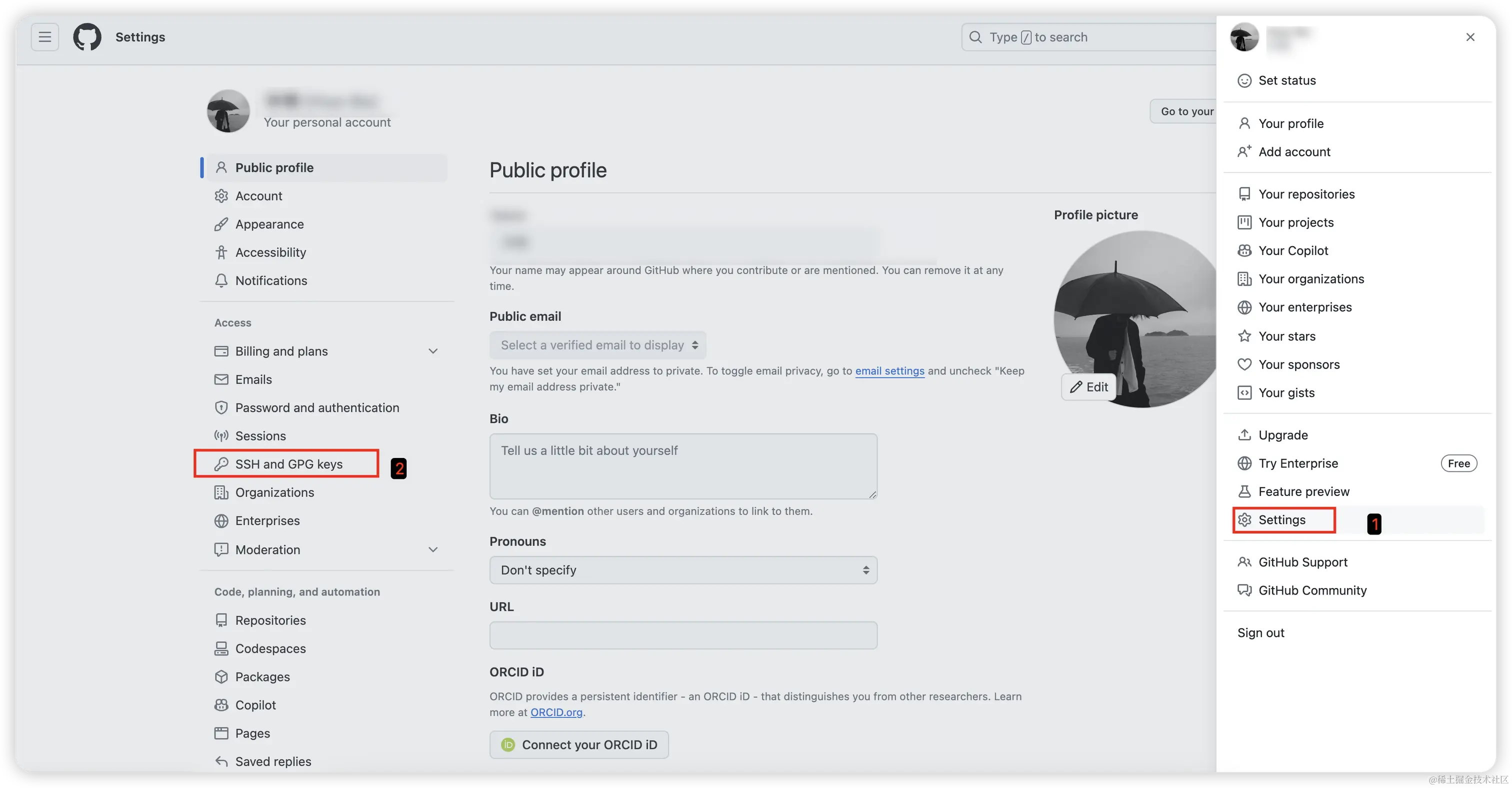Select Feature preview in user menu

[1303, 491]
